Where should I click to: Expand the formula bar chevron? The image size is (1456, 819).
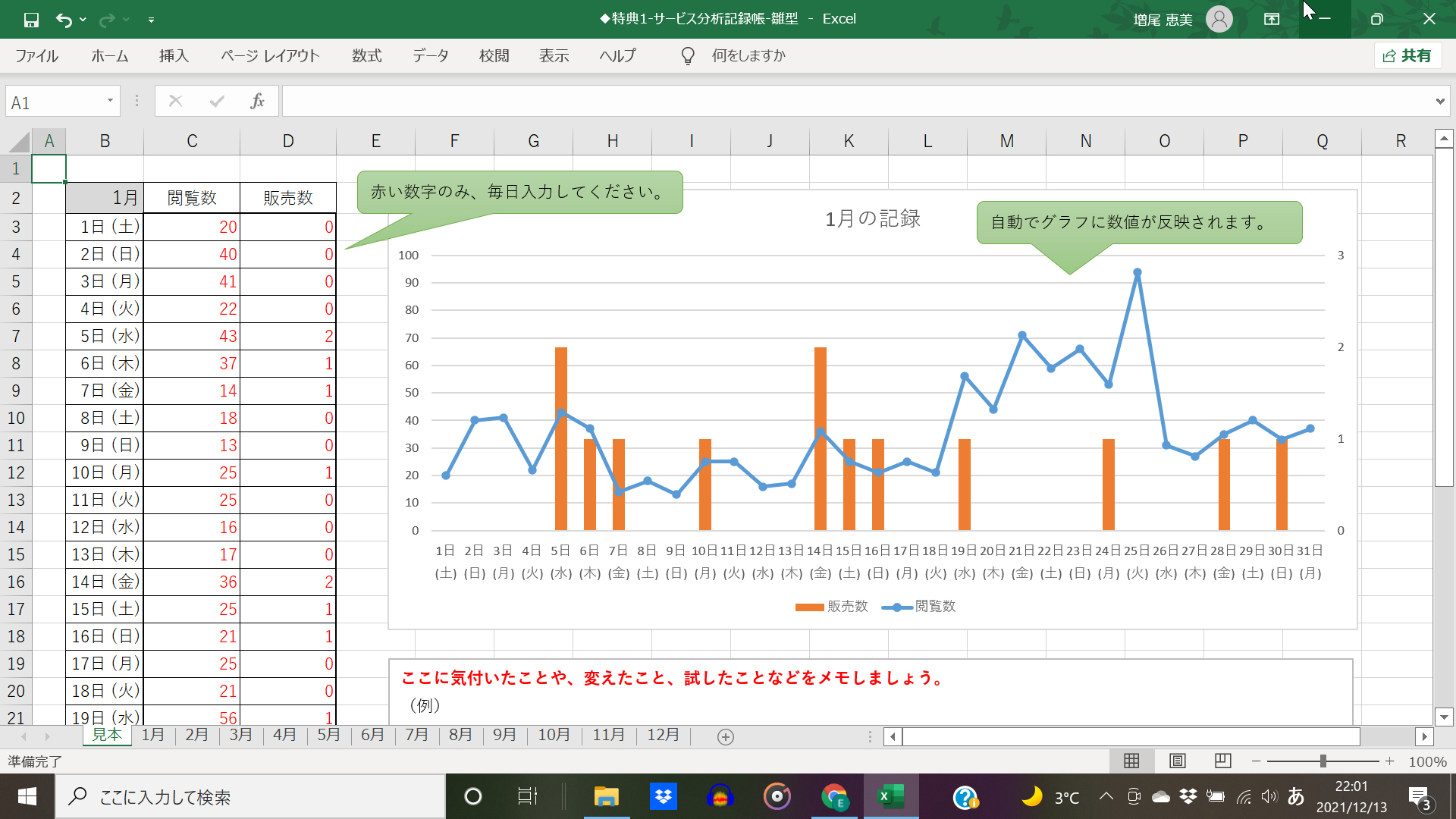pyautogui.click(x=1439, y=101)
